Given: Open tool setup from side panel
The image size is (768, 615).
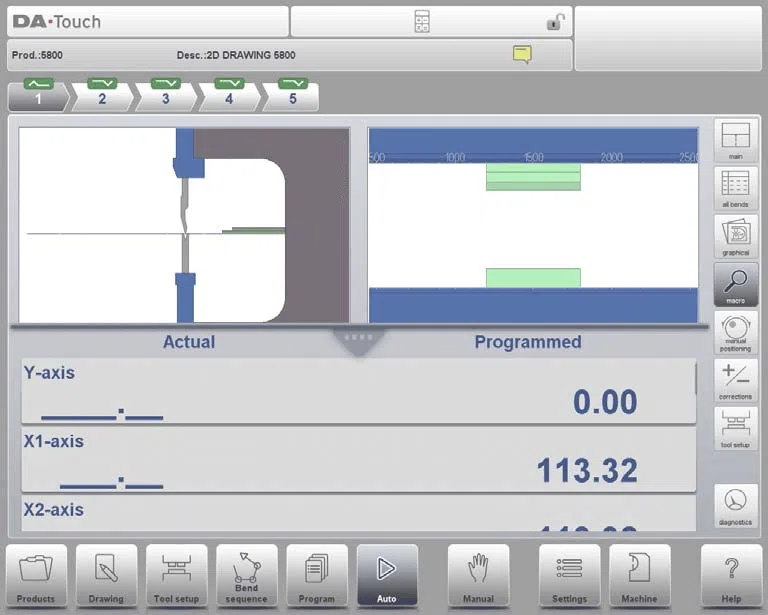Looking at the screenshot, I should [736, 428].
